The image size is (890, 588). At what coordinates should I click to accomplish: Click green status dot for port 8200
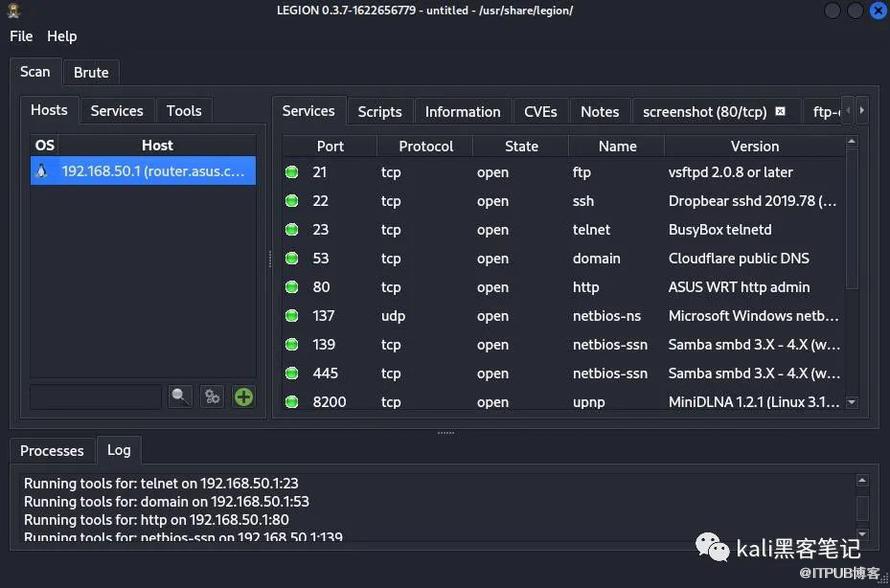pos(292,402)
